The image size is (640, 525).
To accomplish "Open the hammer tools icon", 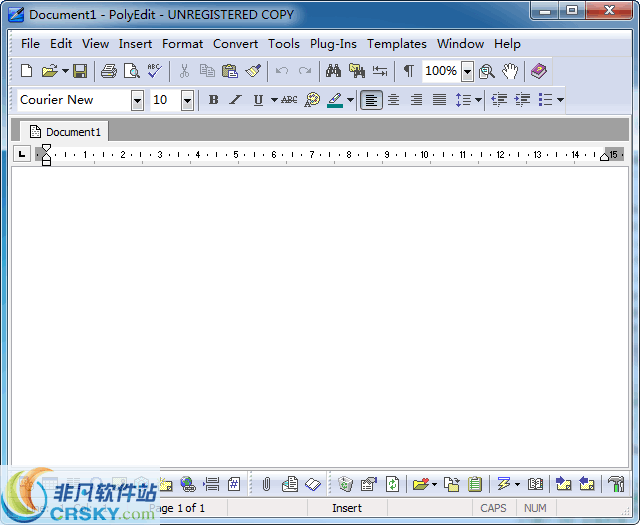I will (616, 485).
